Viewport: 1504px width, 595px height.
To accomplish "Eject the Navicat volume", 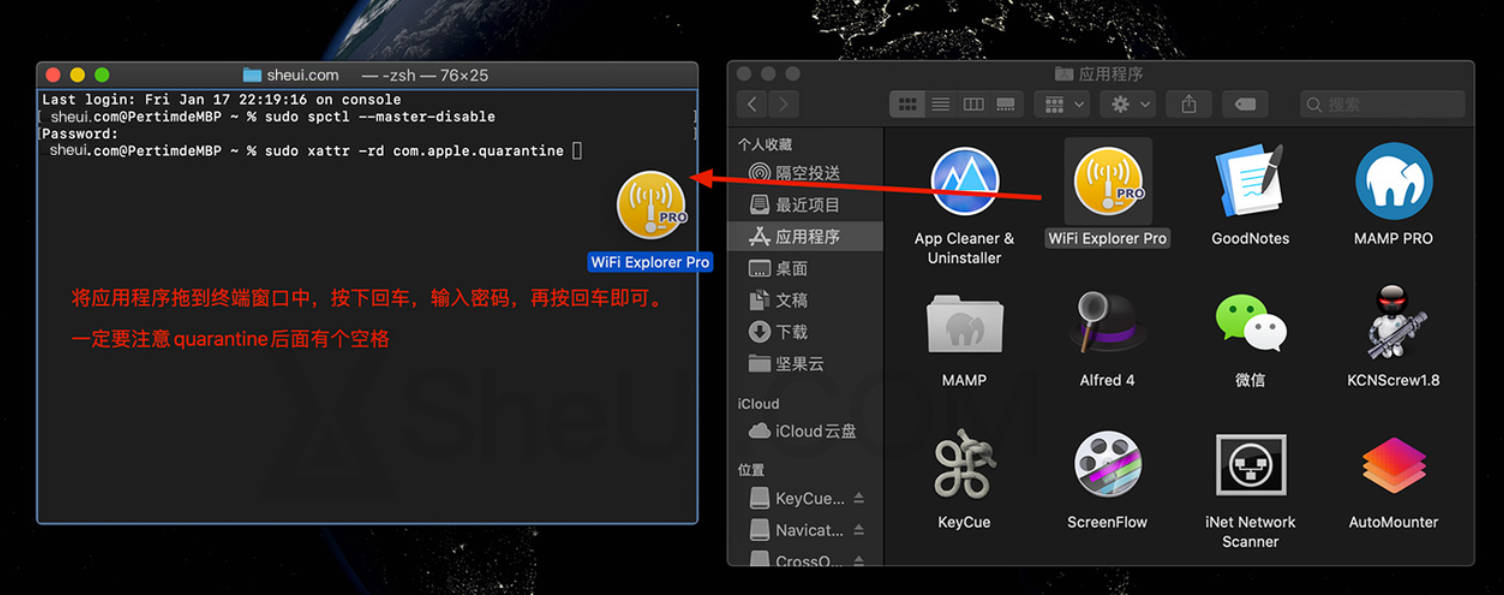I will (x=859, y=530).
